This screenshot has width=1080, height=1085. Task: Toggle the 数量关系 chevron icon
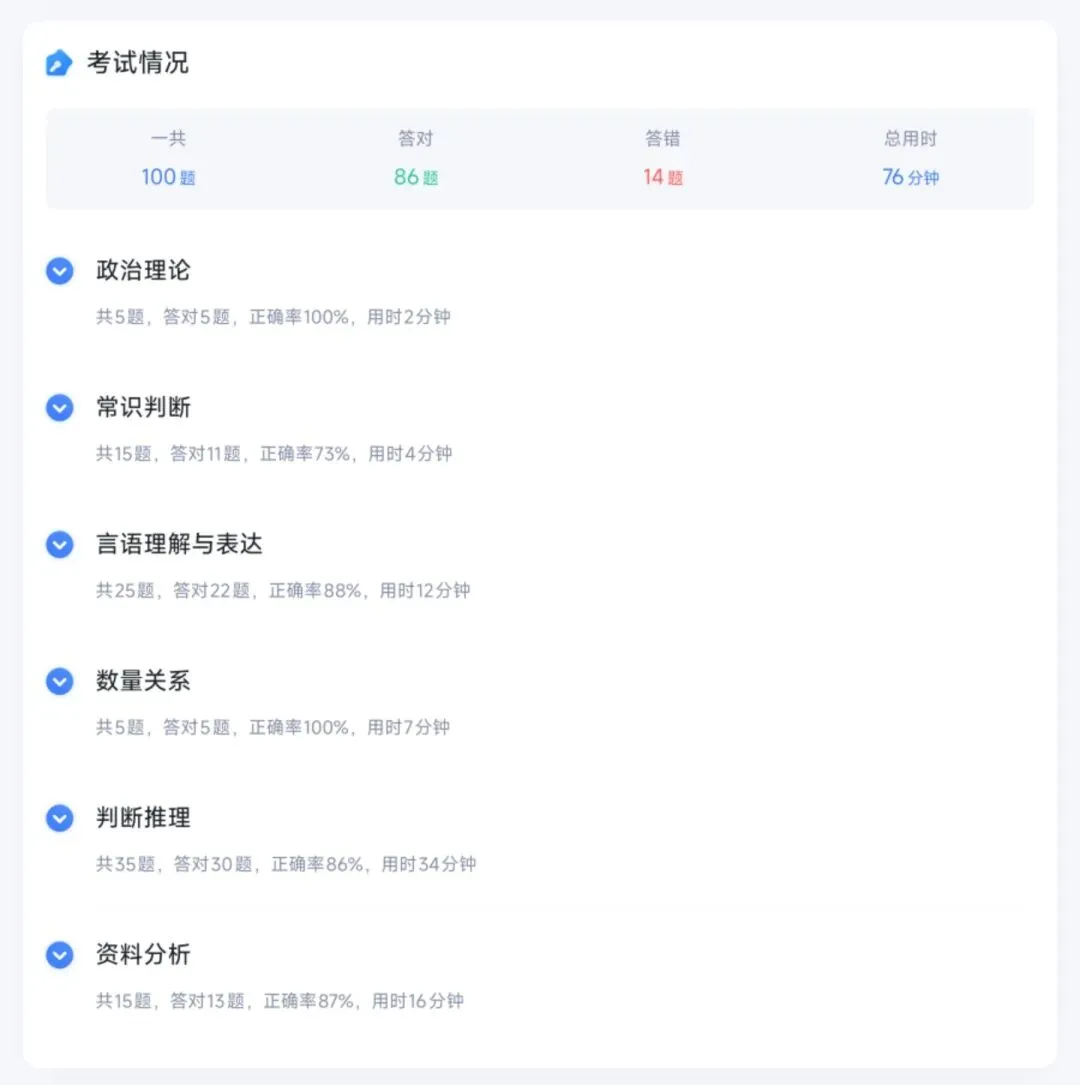[x=60, y=682]
